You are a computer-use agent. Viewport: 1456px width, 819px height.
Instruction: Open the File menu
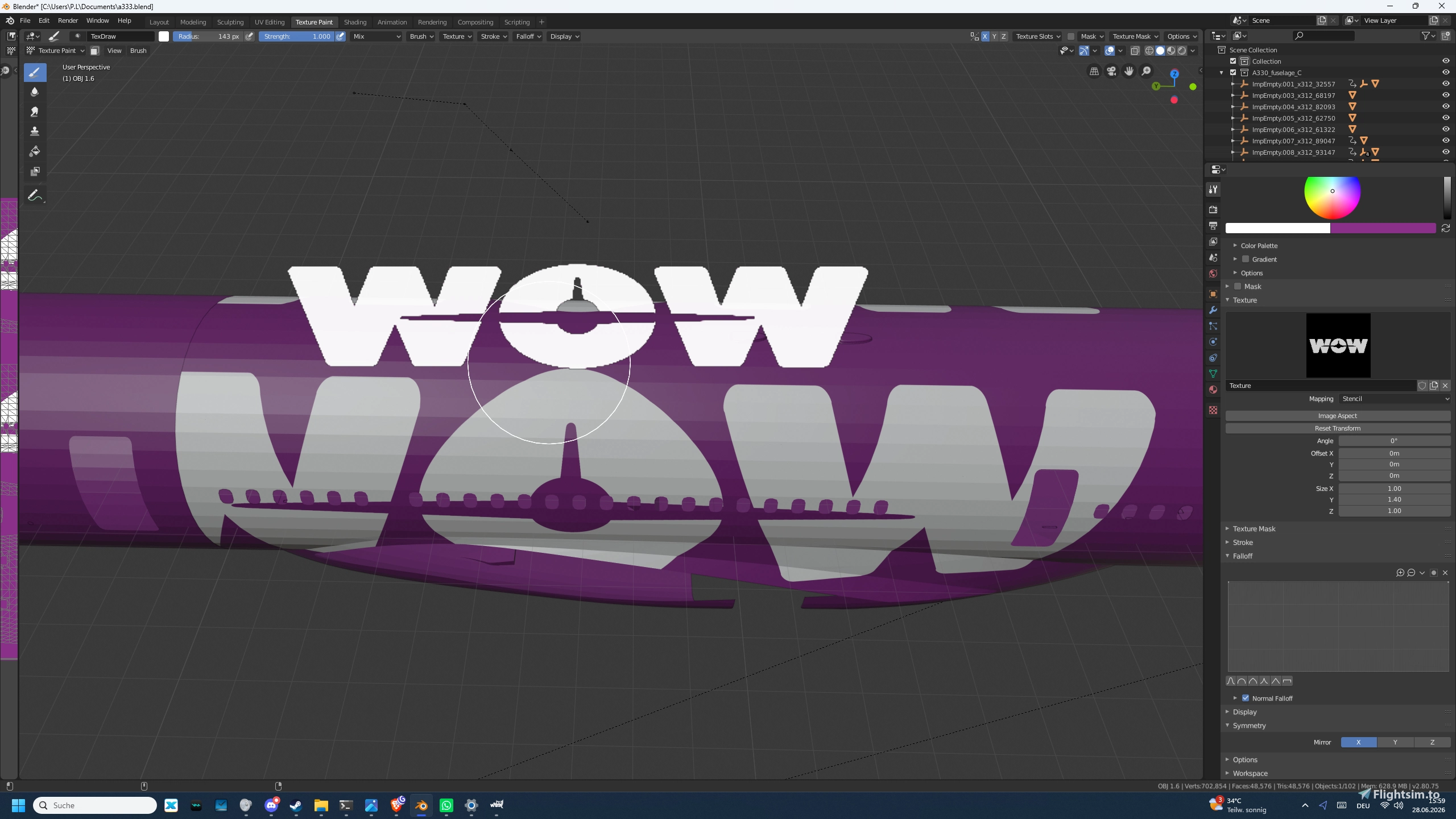25,20
